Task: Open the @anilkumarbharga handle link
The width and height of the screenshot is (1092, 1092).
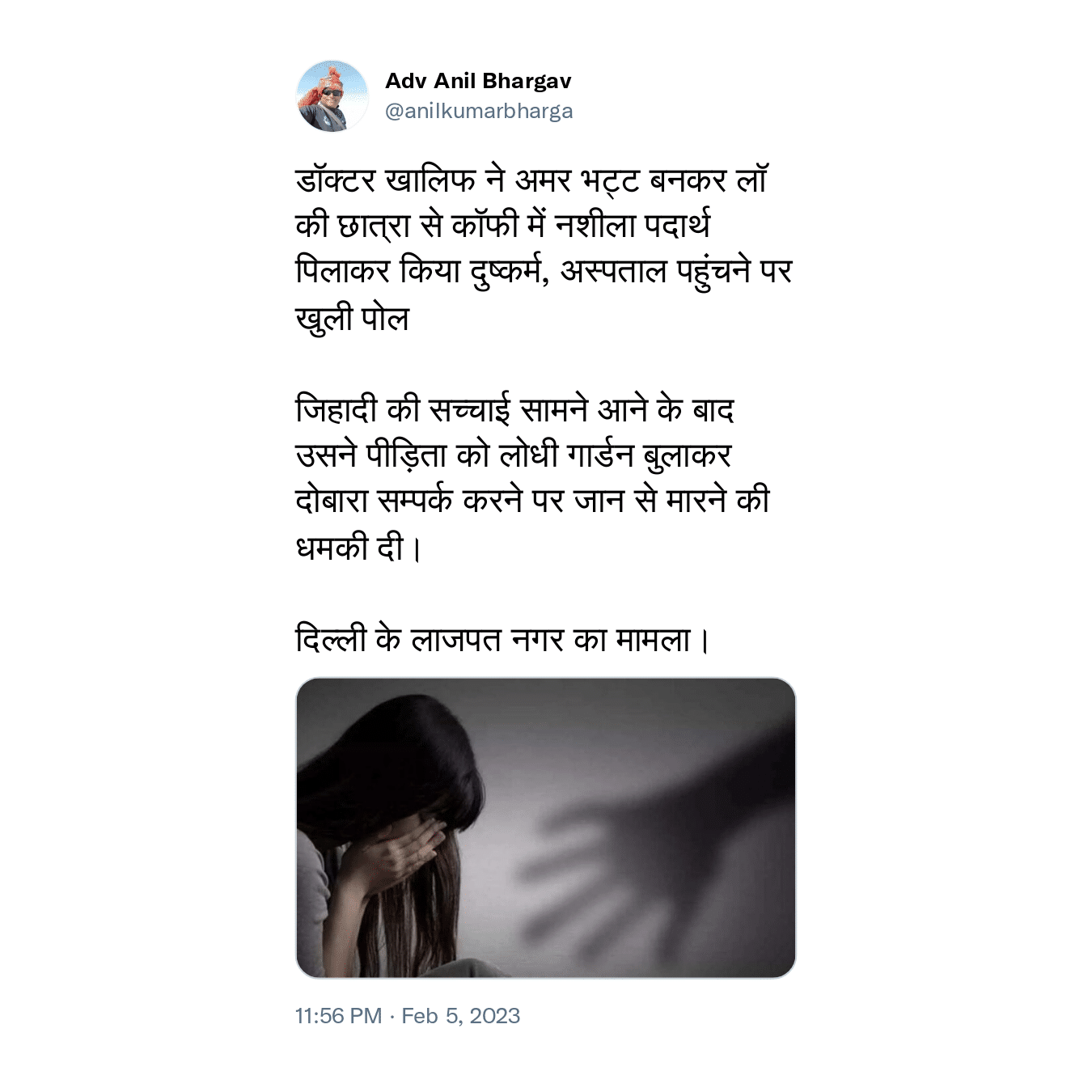Action: point(479,111)
